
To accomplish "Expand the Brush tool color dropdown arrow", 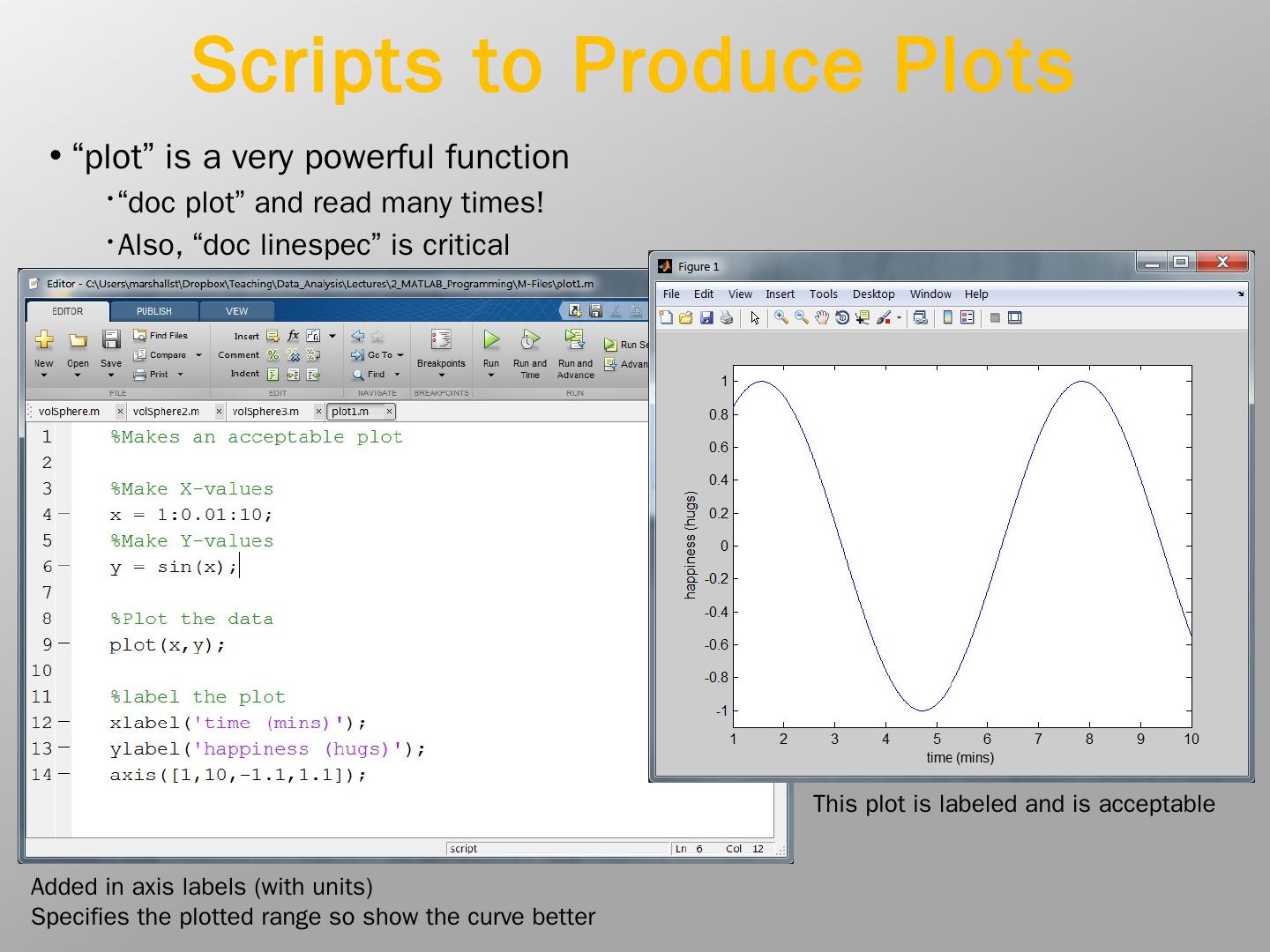I will [899, 319].
